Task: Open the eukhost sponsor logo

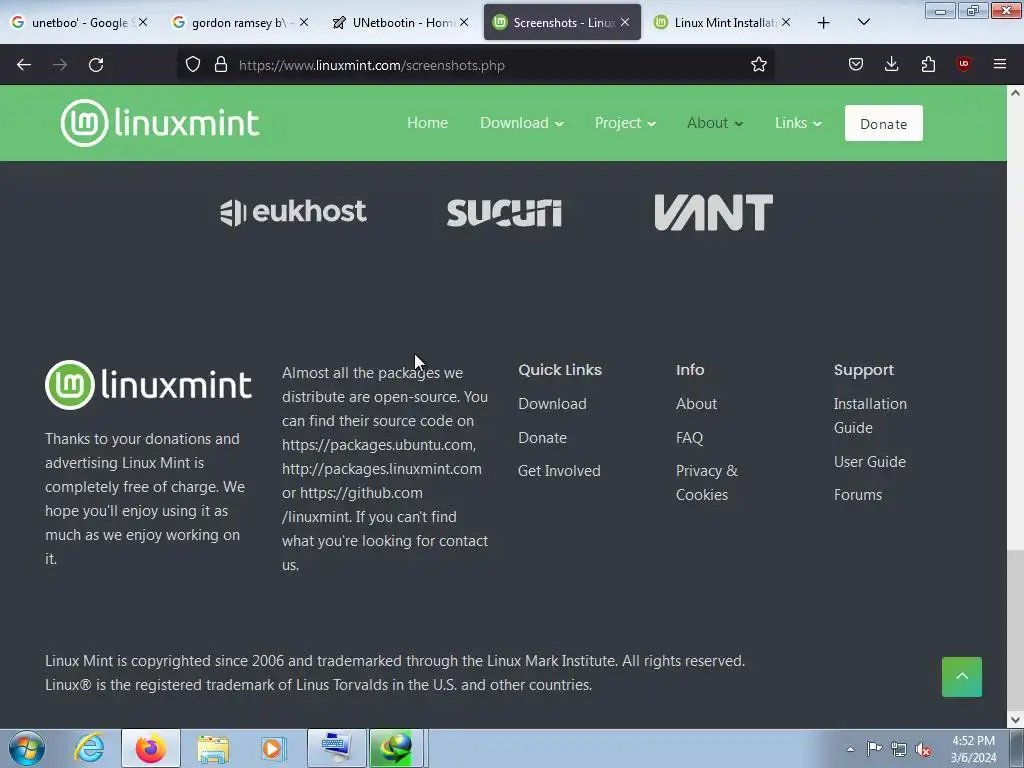Action: pyautogui.click(x=293, y=212)
